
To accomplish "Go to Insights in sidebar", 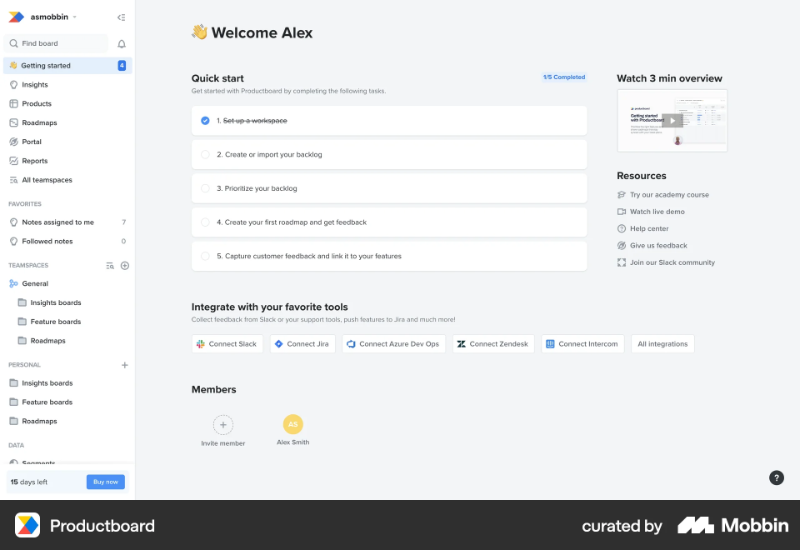I will coord(35,85).
